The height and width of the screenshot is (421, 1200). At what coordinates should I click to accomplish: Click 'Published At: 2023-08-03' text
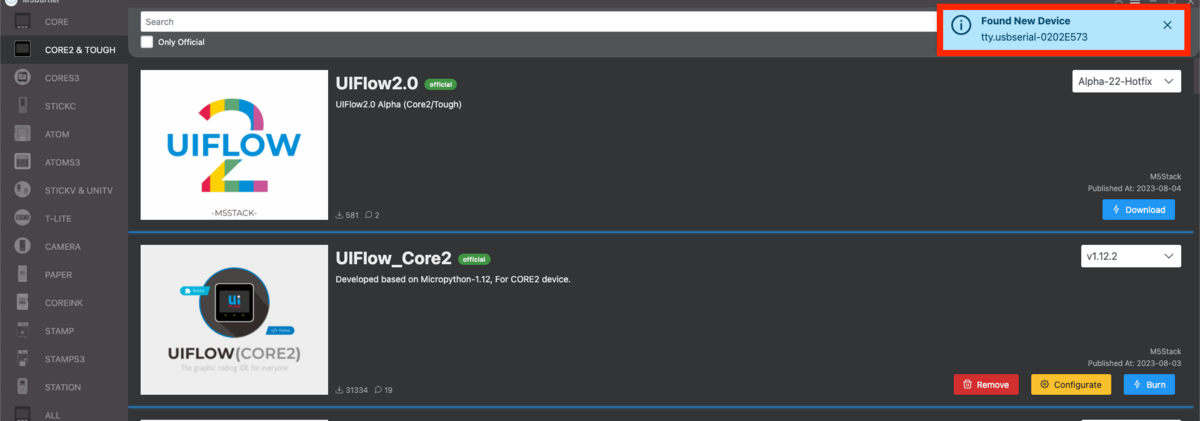pos(1134,363)
